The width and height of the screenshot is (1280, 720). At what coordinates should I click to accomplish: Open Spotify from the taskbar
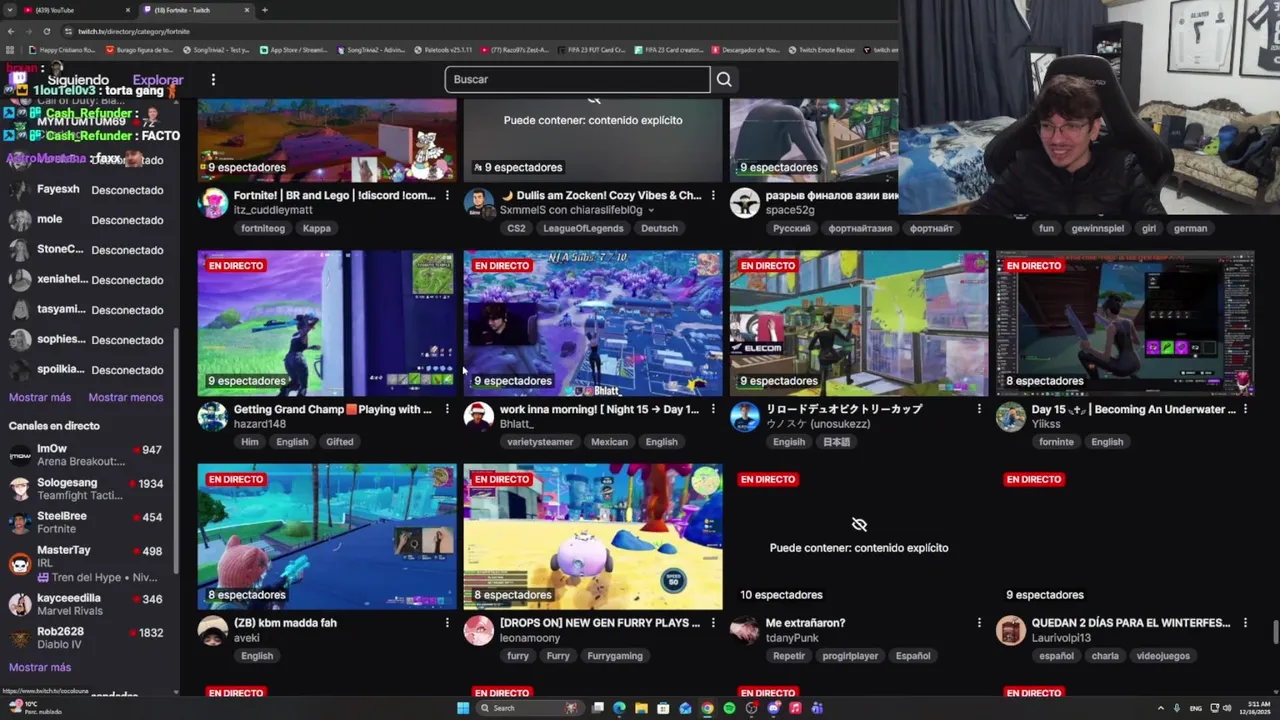[729, 708]
